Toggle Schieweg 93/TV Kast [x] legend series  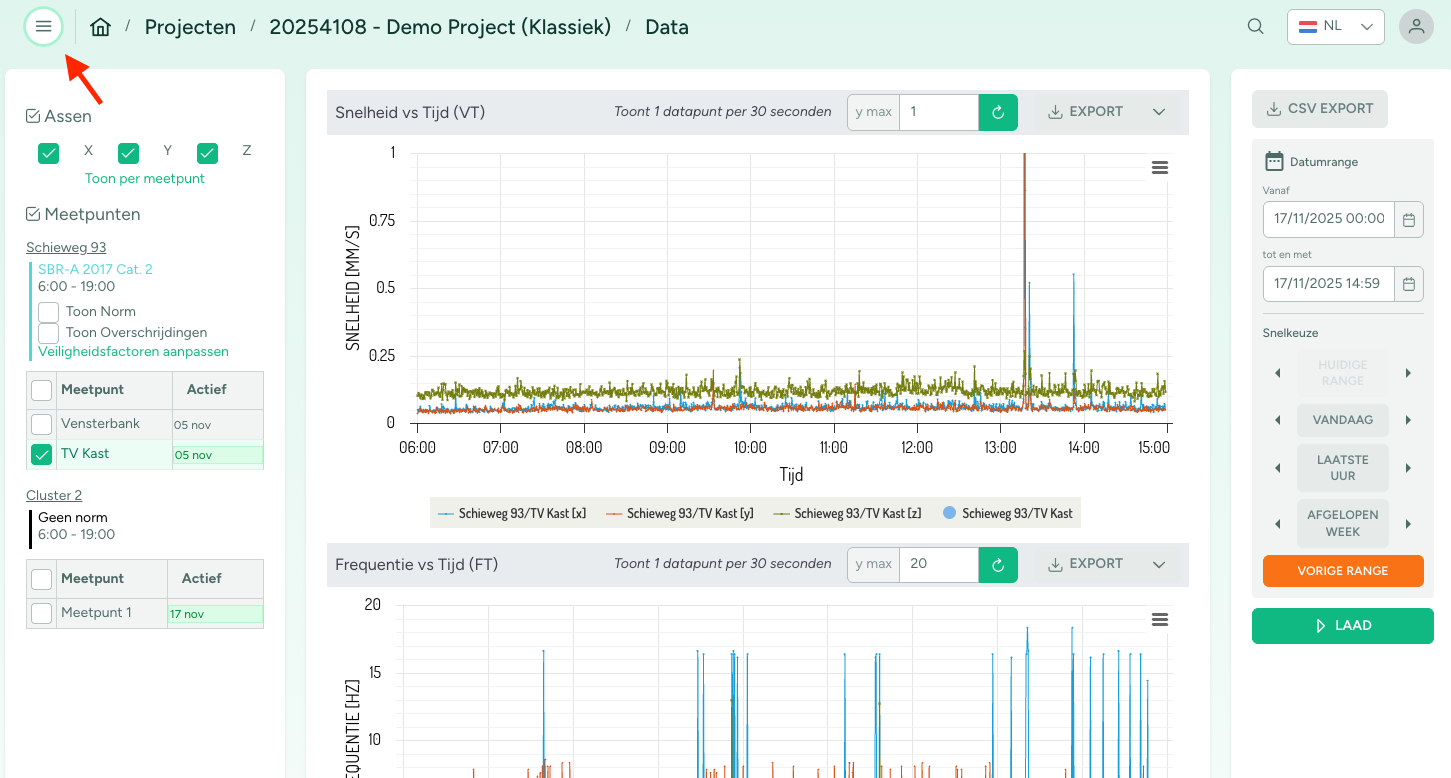click(512, 514)
